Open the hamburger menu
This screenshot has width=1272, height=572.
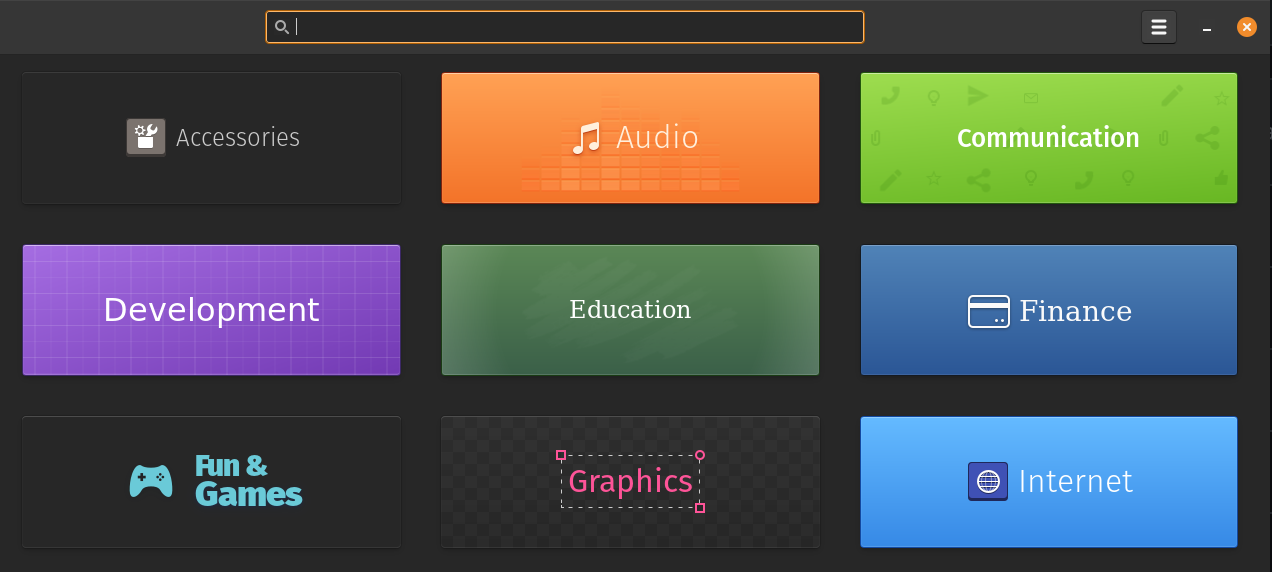coord(1158,27)
